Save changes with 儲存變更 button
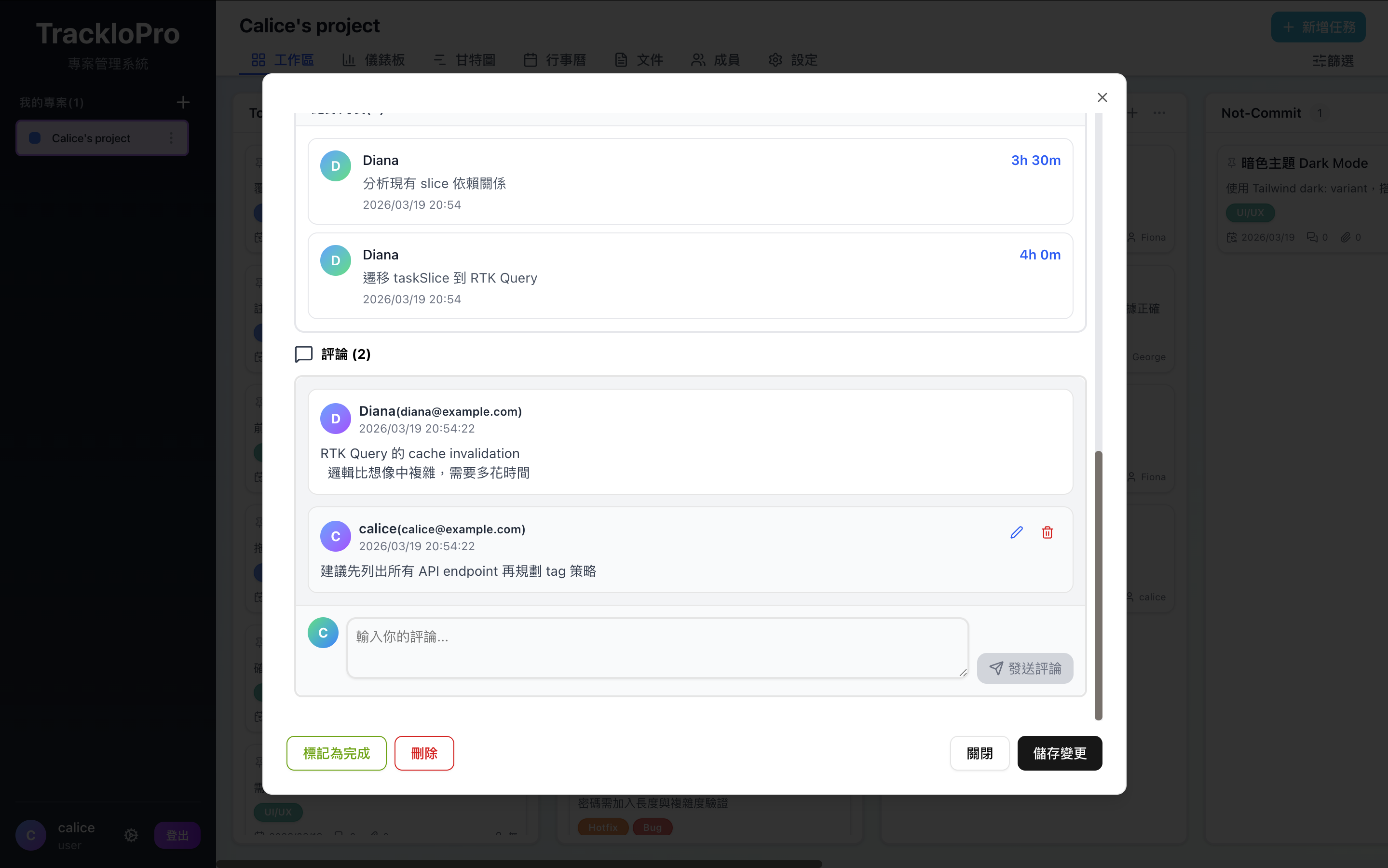This screenshot has height=868, width=1388. tap(1060, 753)
